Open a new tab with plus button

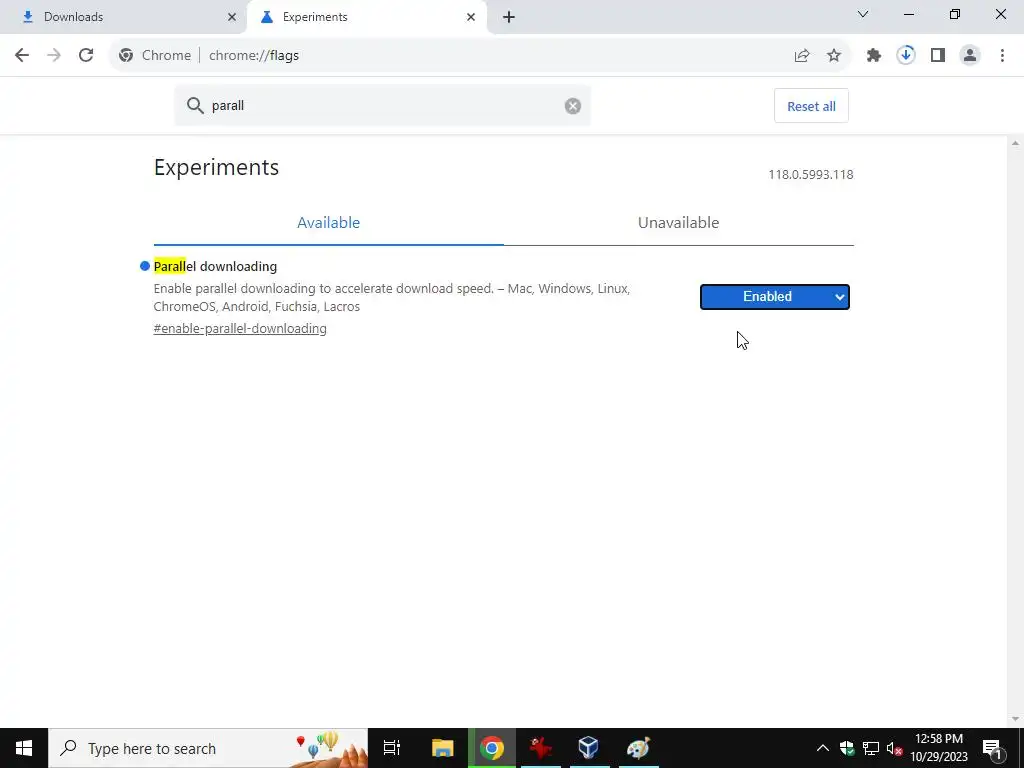tap(509, 17)
